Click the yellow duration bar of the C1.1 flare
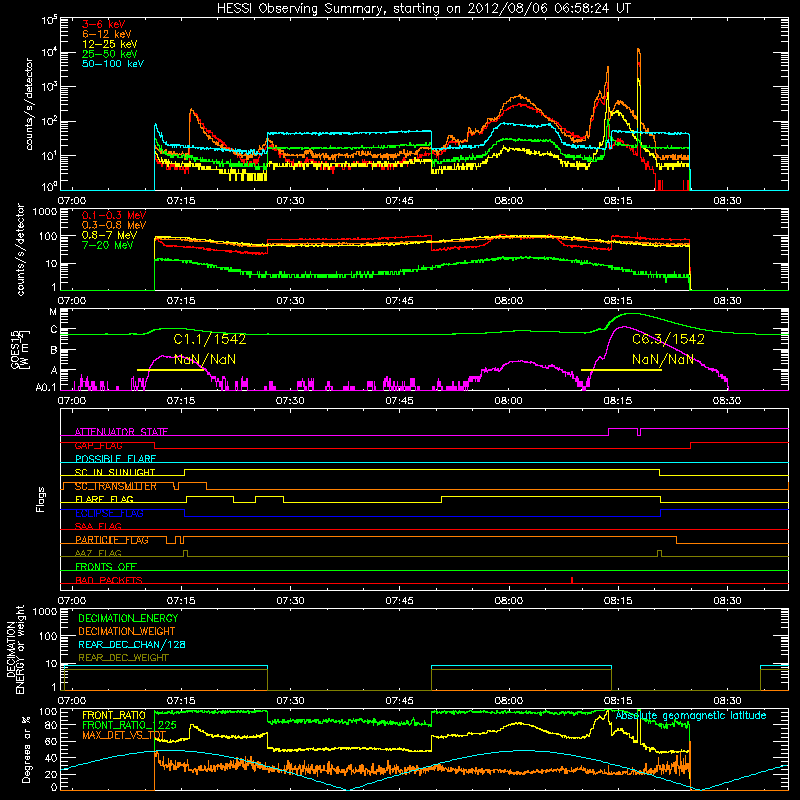The width and height of the screenshot is (800, 800). (171, 370)
